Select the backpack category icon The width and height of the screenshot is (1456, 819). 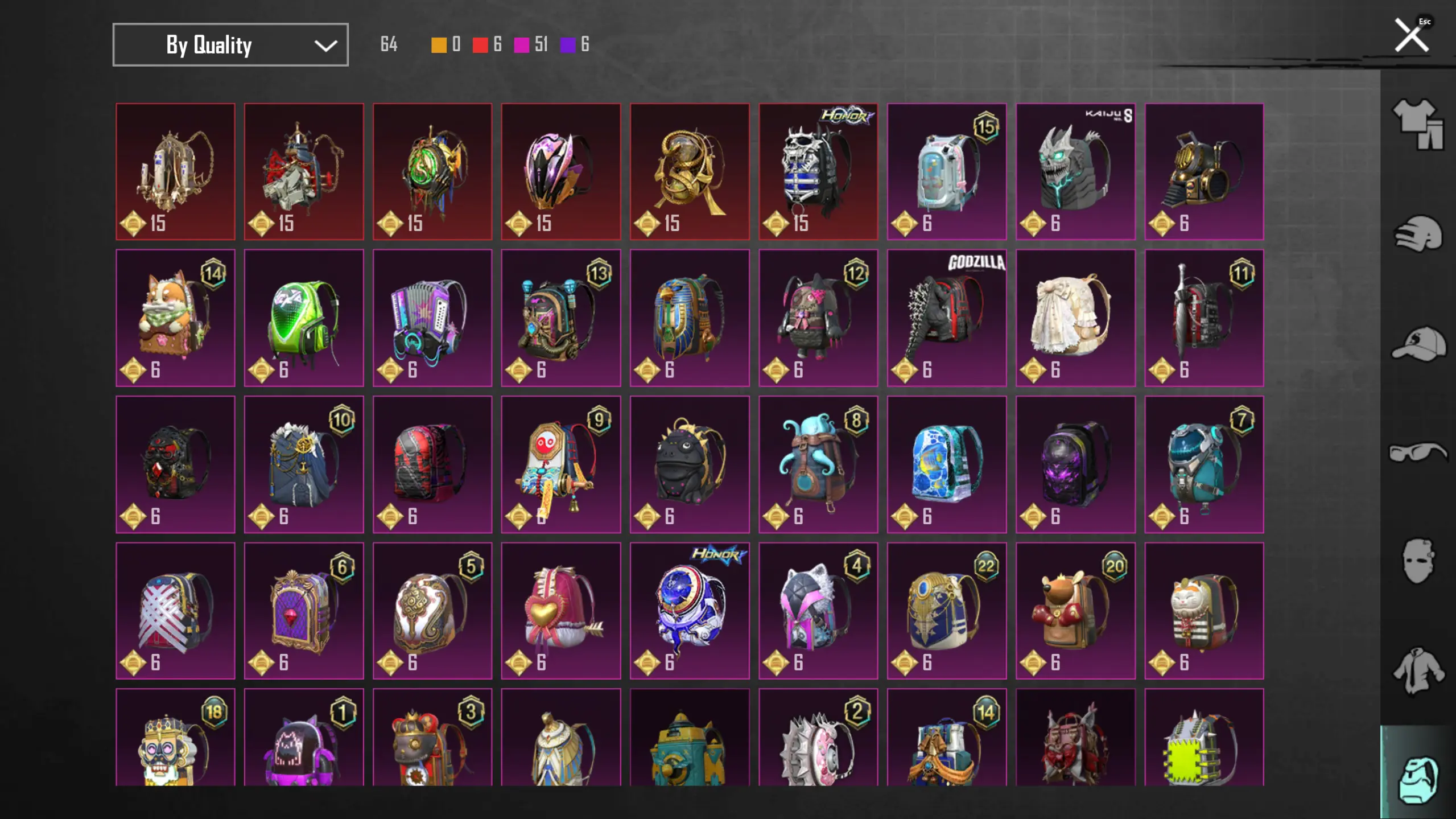1418,780
